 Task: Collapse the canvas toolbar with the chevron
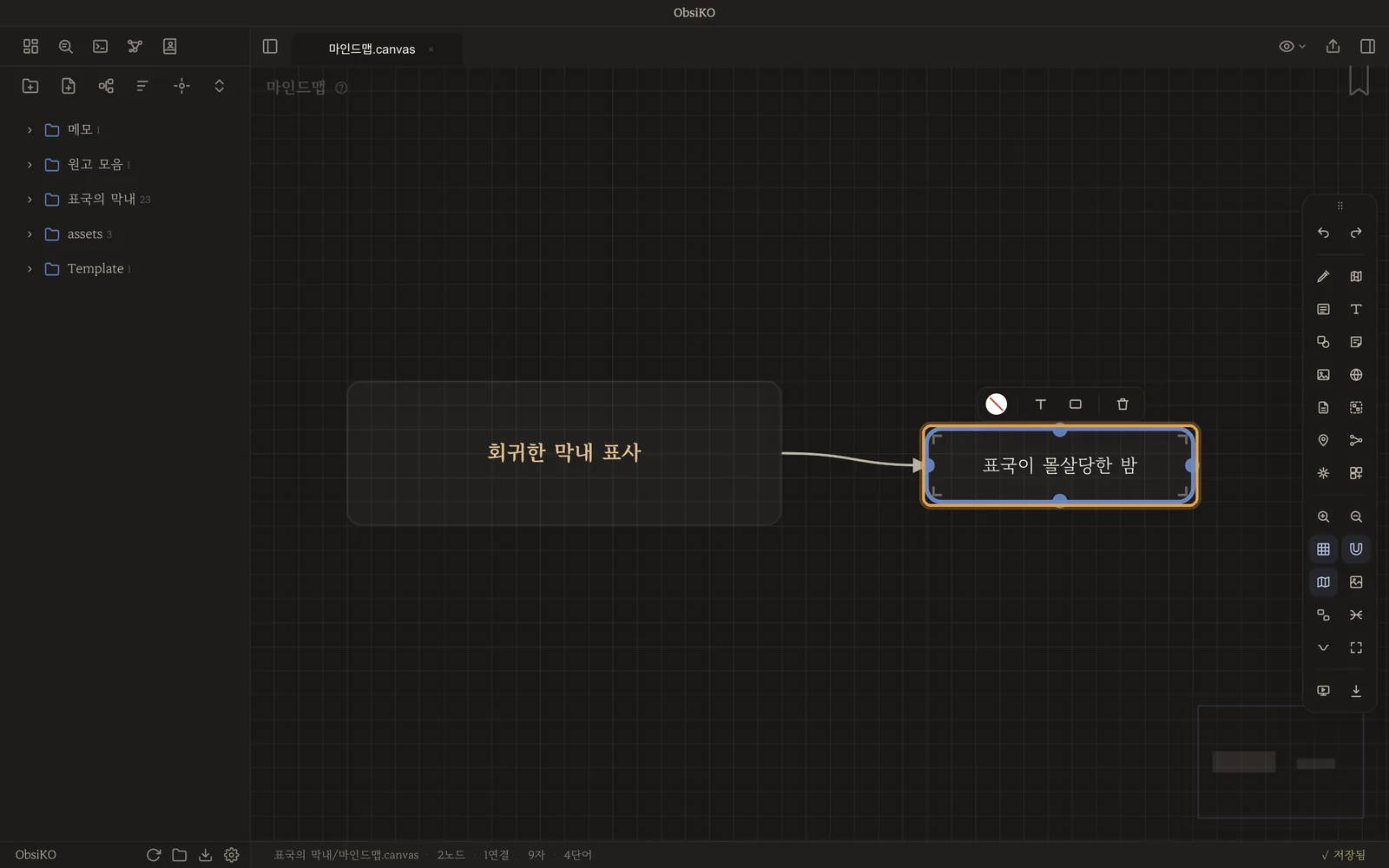tap(1323, 648)
